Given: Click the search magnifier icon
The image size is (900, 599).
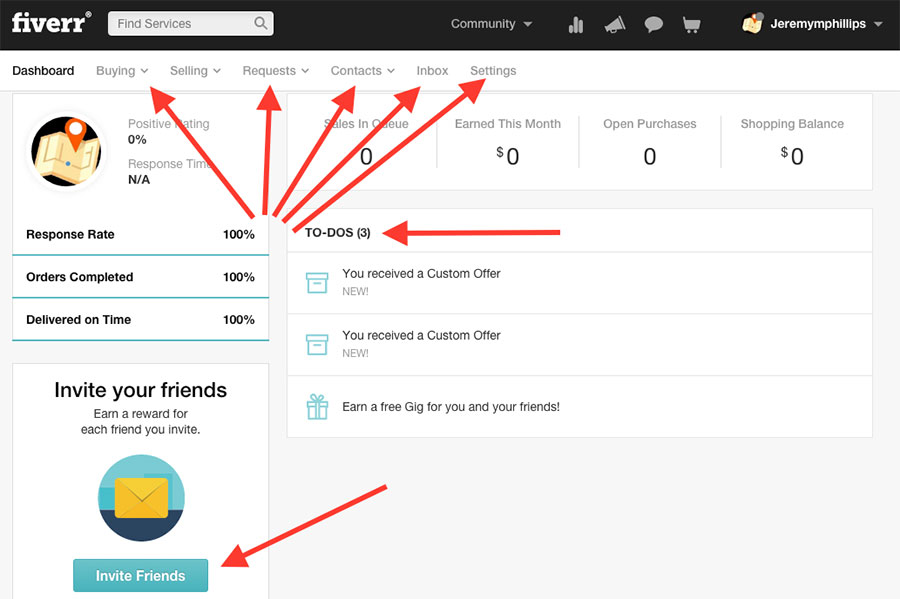Looking at the screenshot, I should pyautogui.click(x=260, y=24).
